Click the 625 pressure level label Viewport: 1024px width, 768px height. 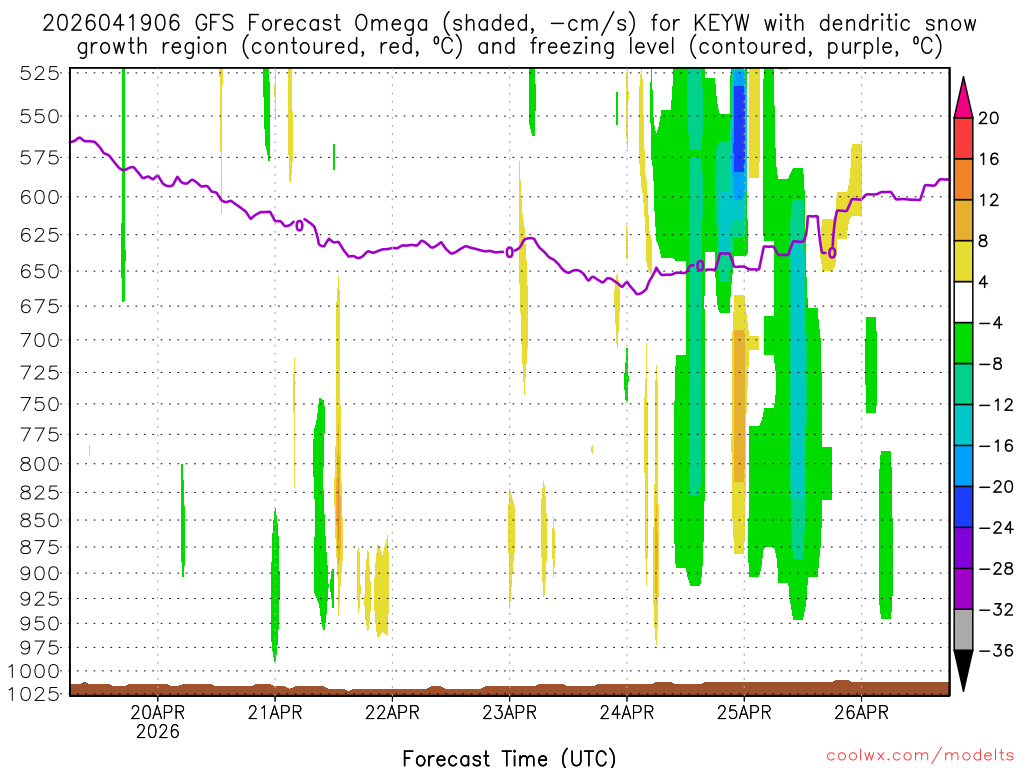click(x=40, y=234)
